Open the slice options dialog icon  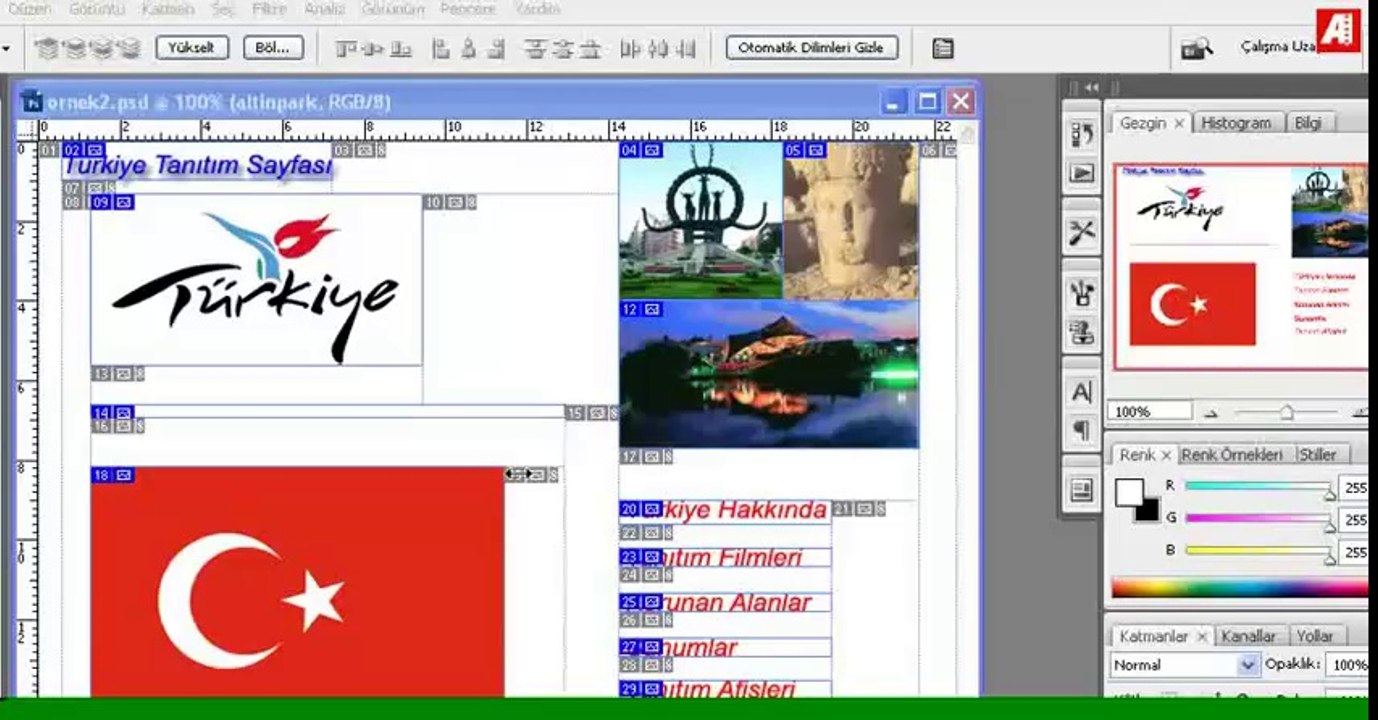coord(942,48)
